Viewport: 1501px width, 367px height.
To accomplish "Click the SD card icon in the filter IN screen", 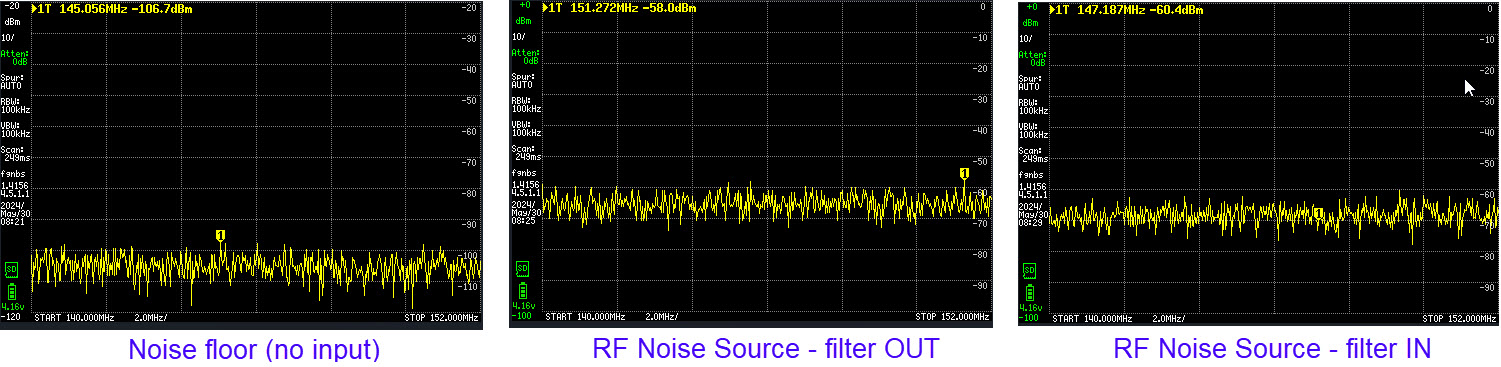I will tap(1029, 271).
